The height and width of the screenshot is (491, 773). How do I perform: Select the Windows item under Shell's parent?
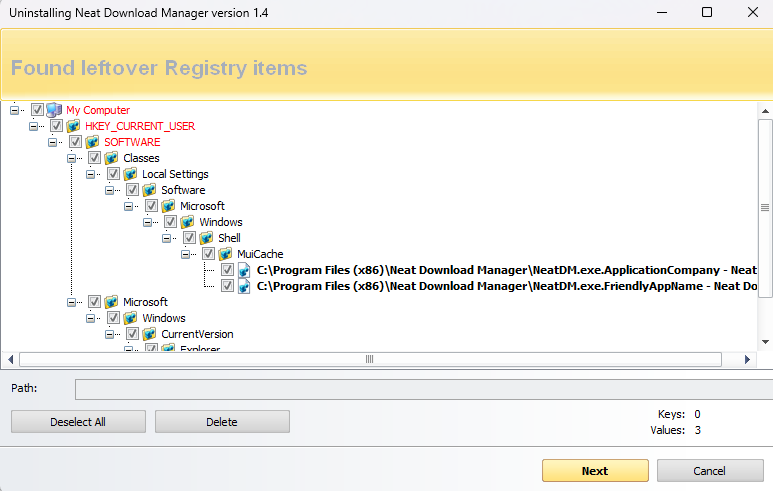click(x=220, y=222)
